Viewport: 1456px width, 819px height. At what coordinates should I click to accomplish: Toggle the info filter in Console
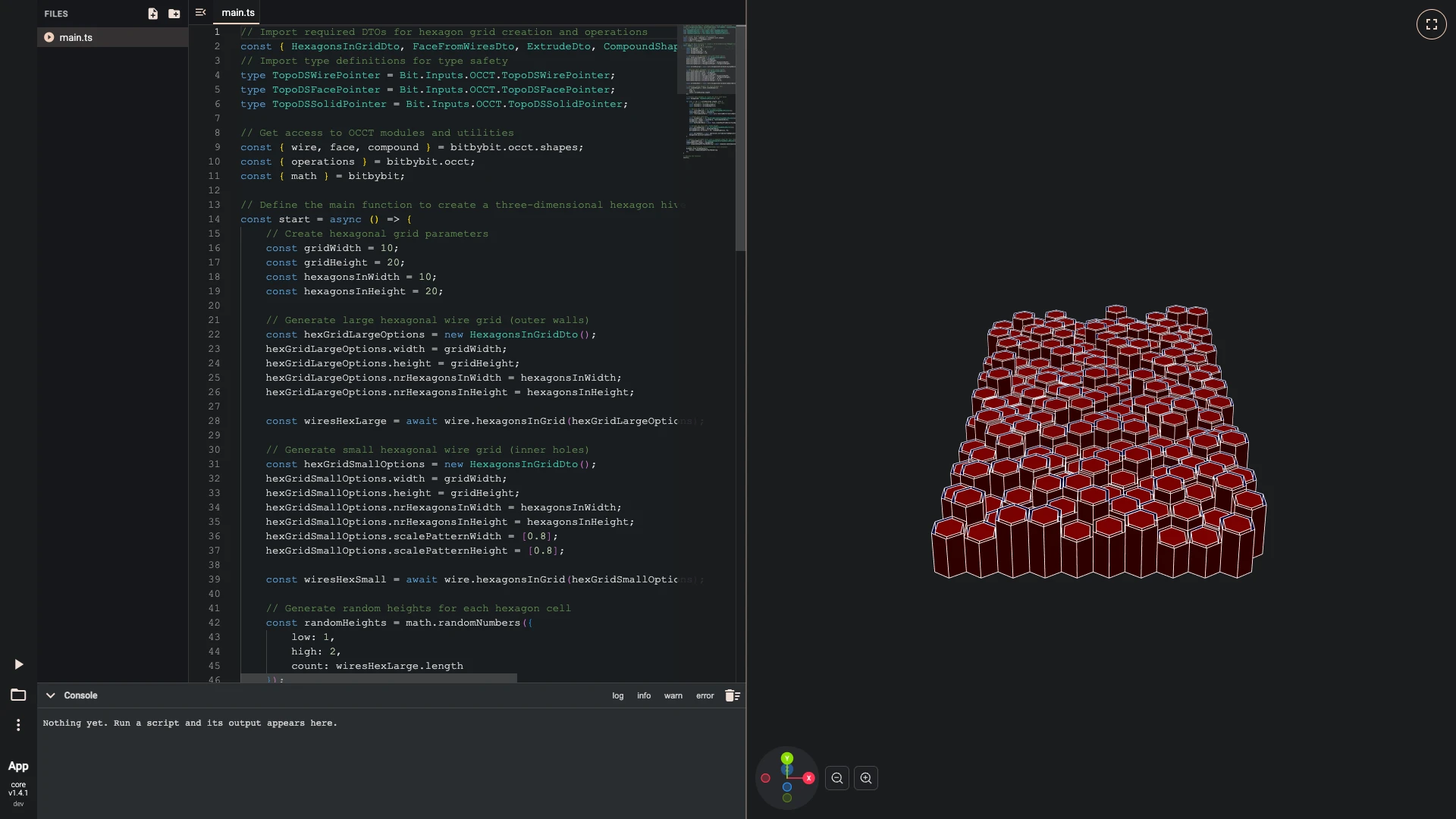(644, 695)
